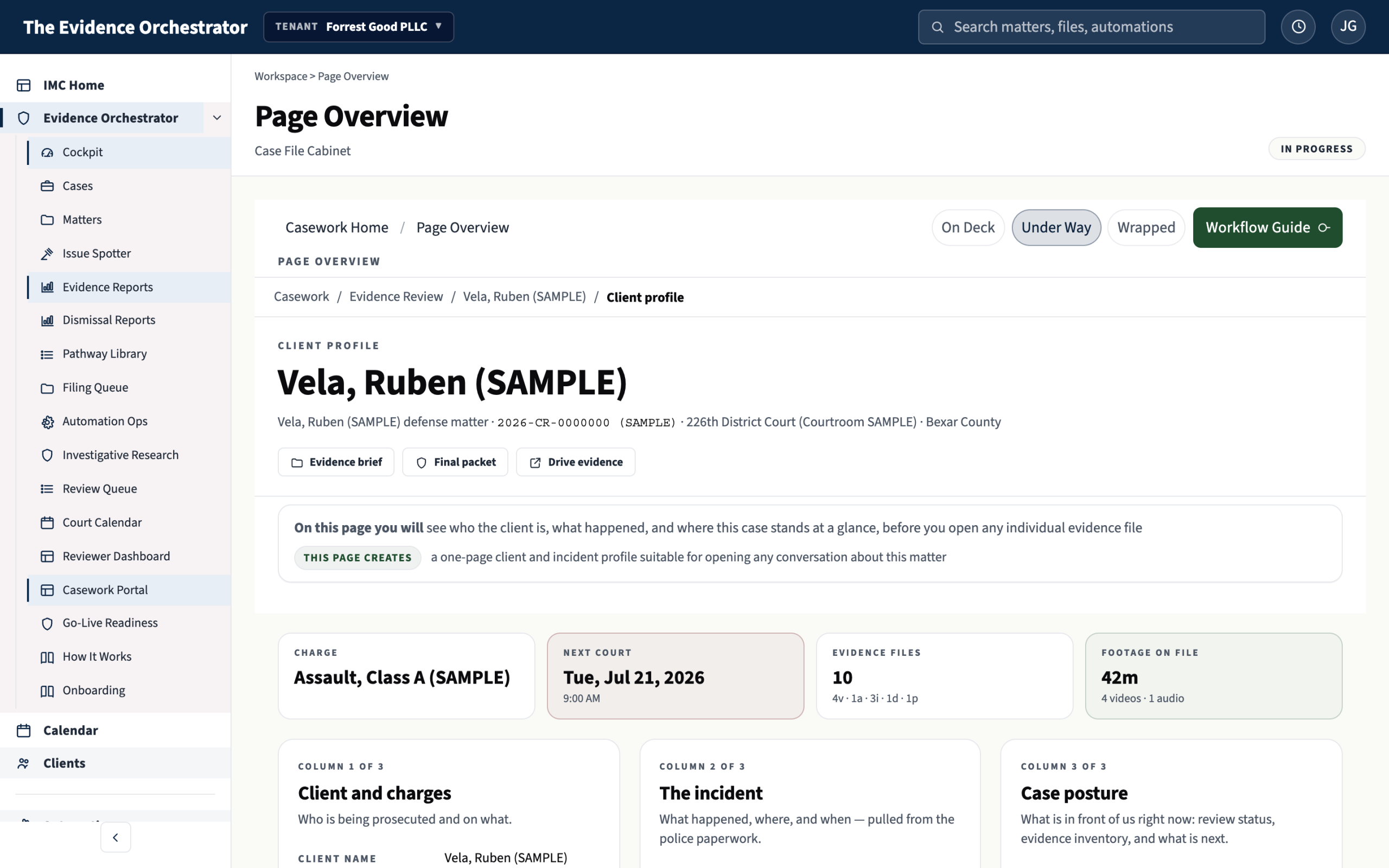Click the Review Queue list icon

point(47,489)
